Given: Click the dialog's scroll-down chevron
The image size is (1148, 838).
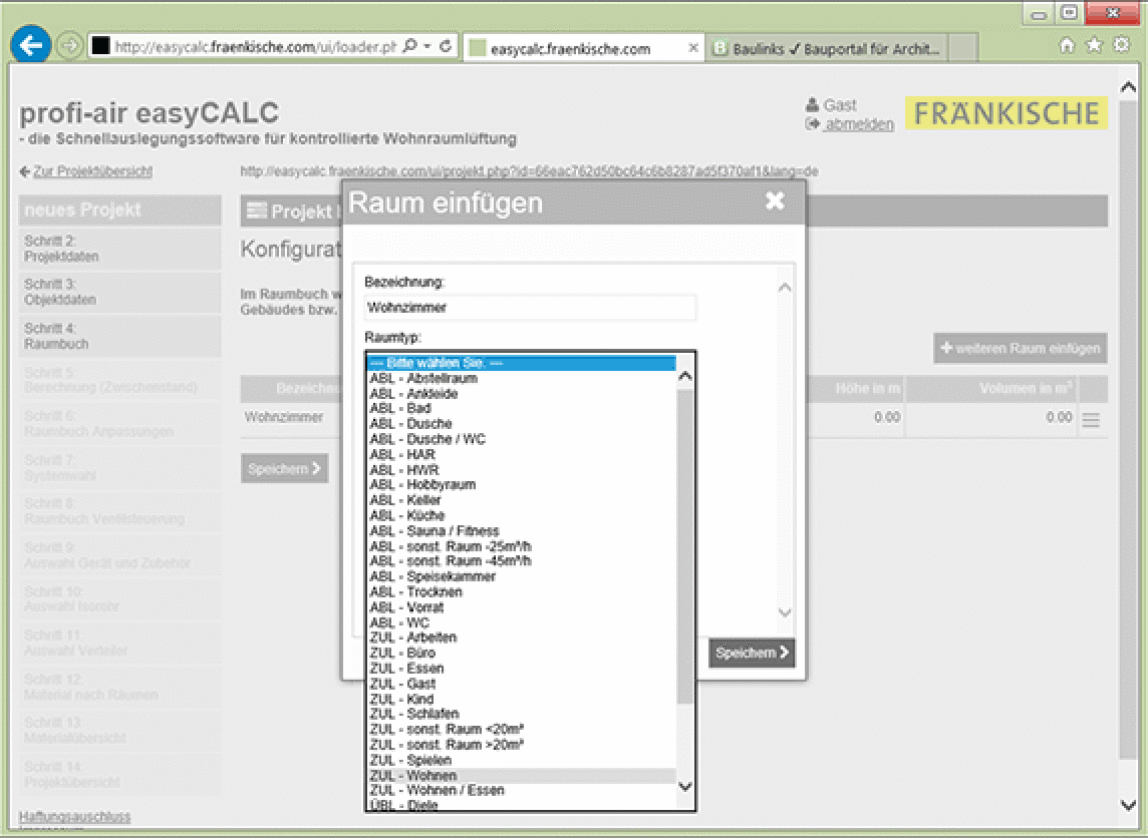Looking at the screenshot, I should (x=784, y=613).
